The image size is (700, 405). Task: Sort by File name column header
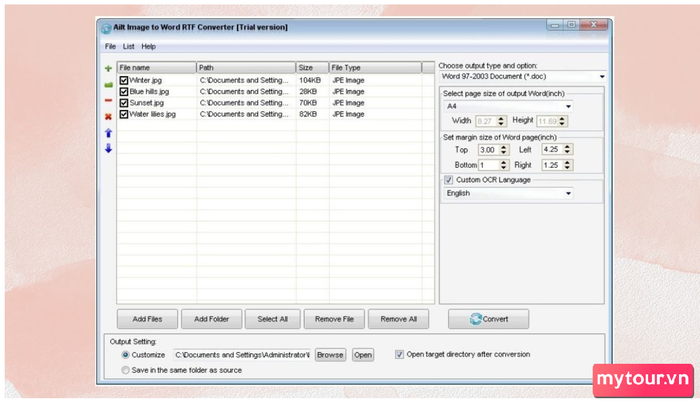point(156,68)
